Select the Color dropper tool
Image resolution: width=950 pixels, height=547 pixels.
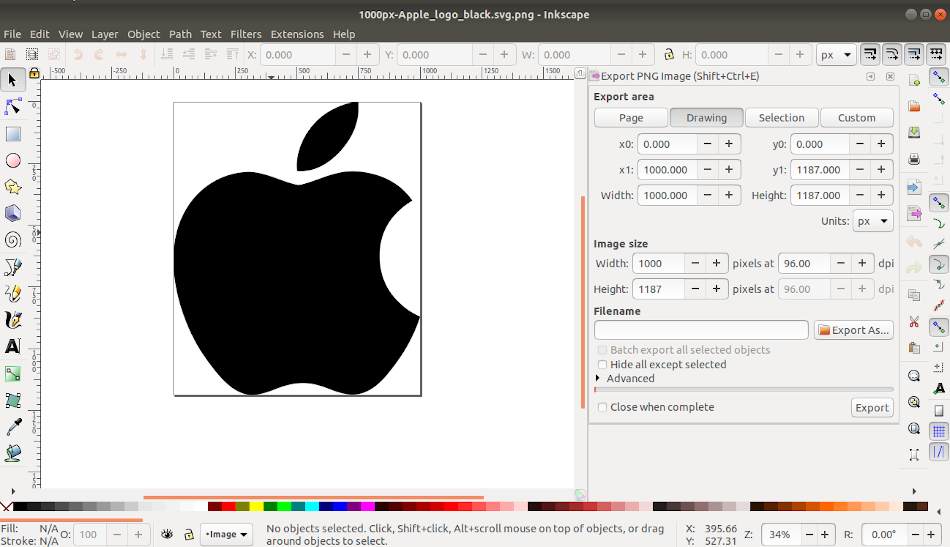click(13, 426)
